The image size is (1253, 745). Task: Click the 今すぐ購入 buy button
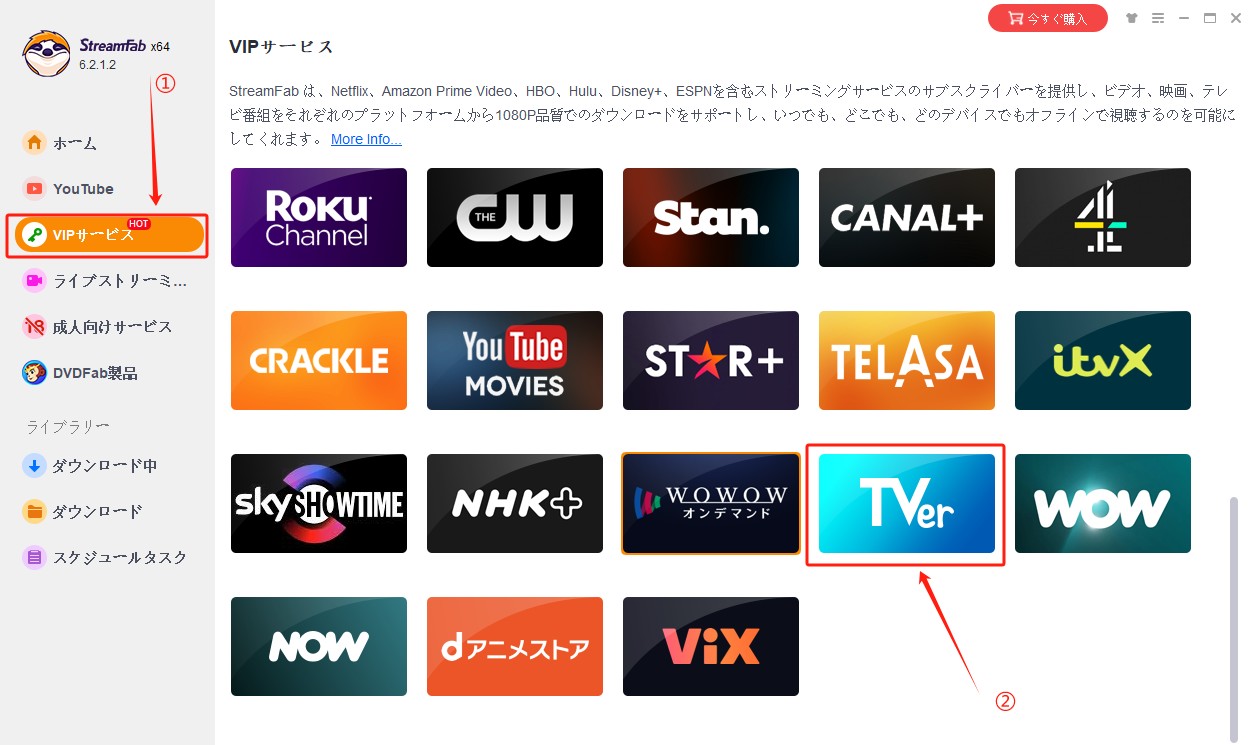(x=1048, y=18)
